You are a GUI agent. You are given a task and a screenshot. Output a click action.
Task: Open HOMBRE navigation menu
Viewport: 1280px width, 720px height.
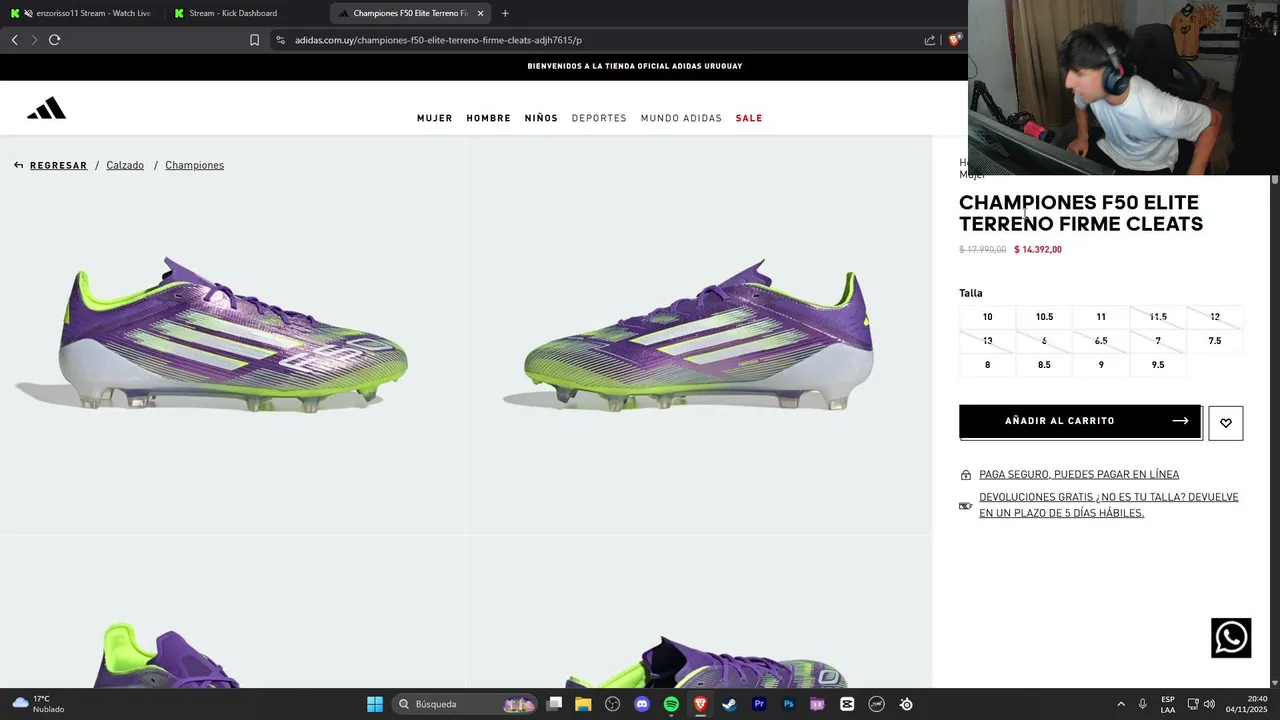tap(488, 118)
